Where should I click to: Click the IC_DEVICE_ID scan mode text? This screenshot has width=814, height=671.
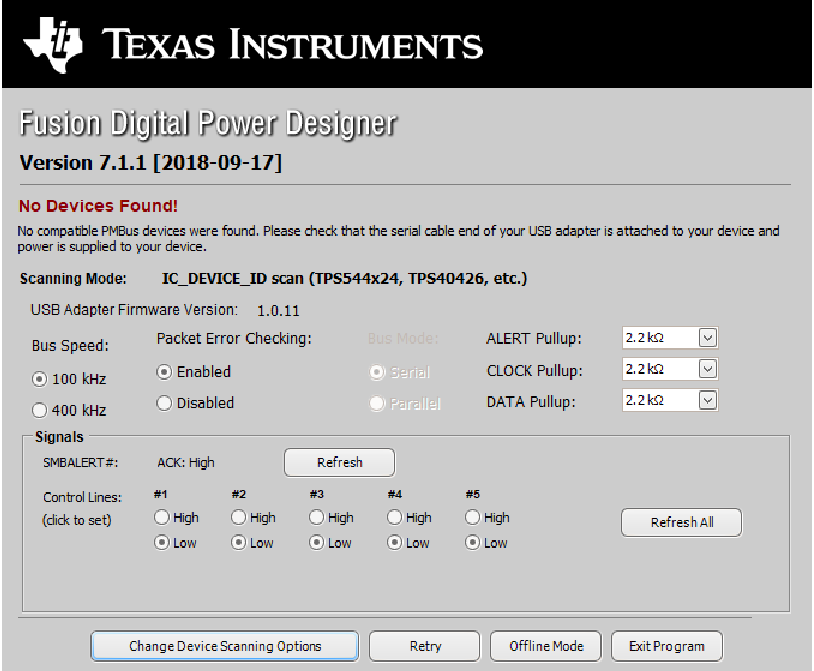[x=344, y=279]
